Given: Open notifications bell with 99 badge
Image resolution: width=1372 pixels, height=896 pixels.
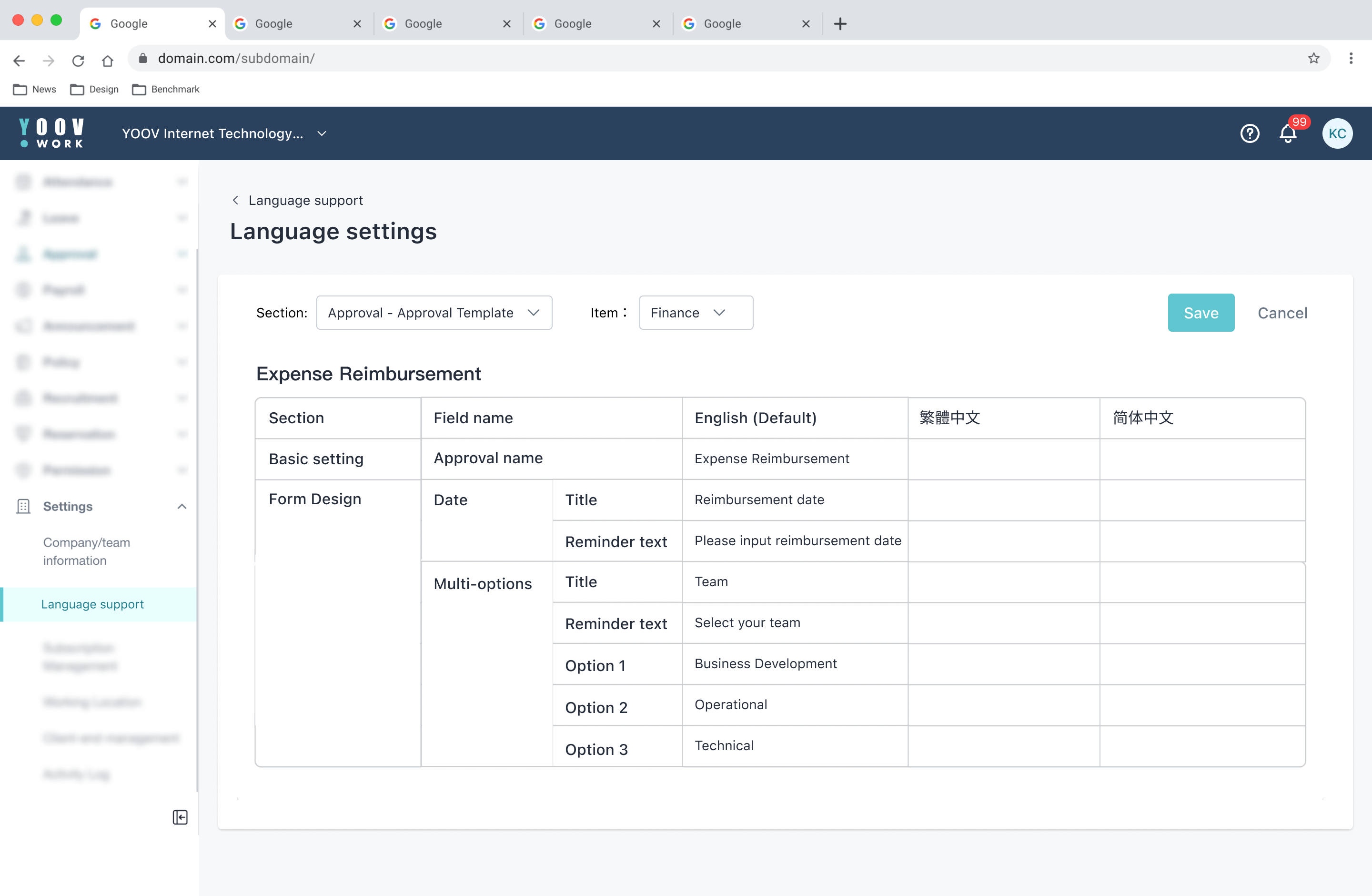Looking at the screenshot, I should (1289, 132).
